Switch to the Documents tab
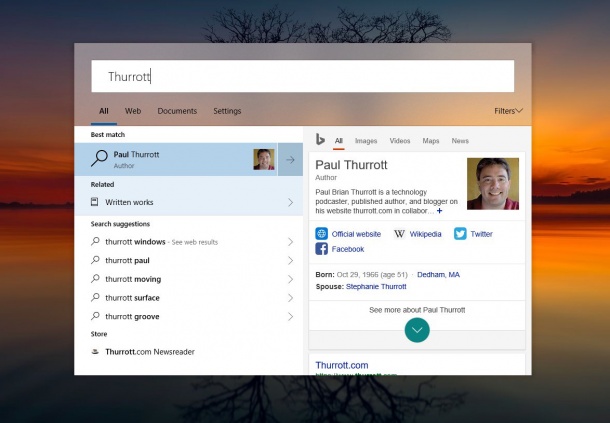The image size is (610, 423). click(x=177, y=111)
